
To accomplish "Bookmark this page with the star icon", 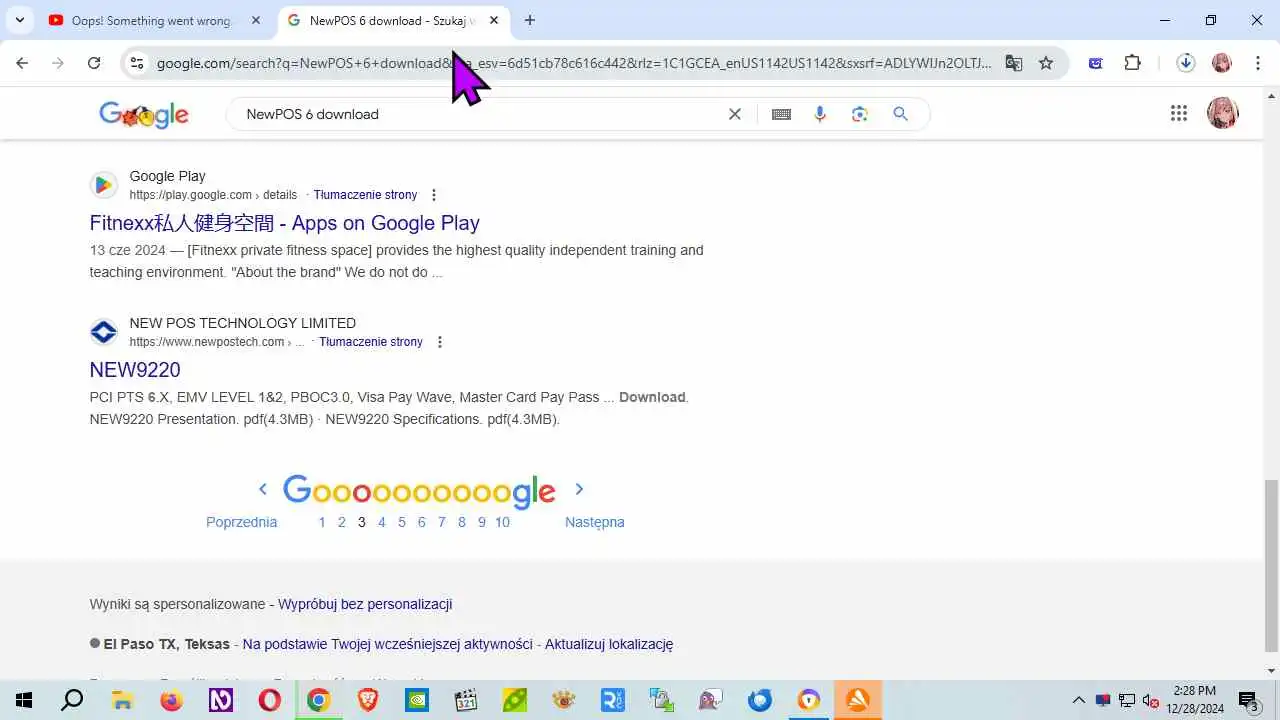I will click(x=1046, y=63).
